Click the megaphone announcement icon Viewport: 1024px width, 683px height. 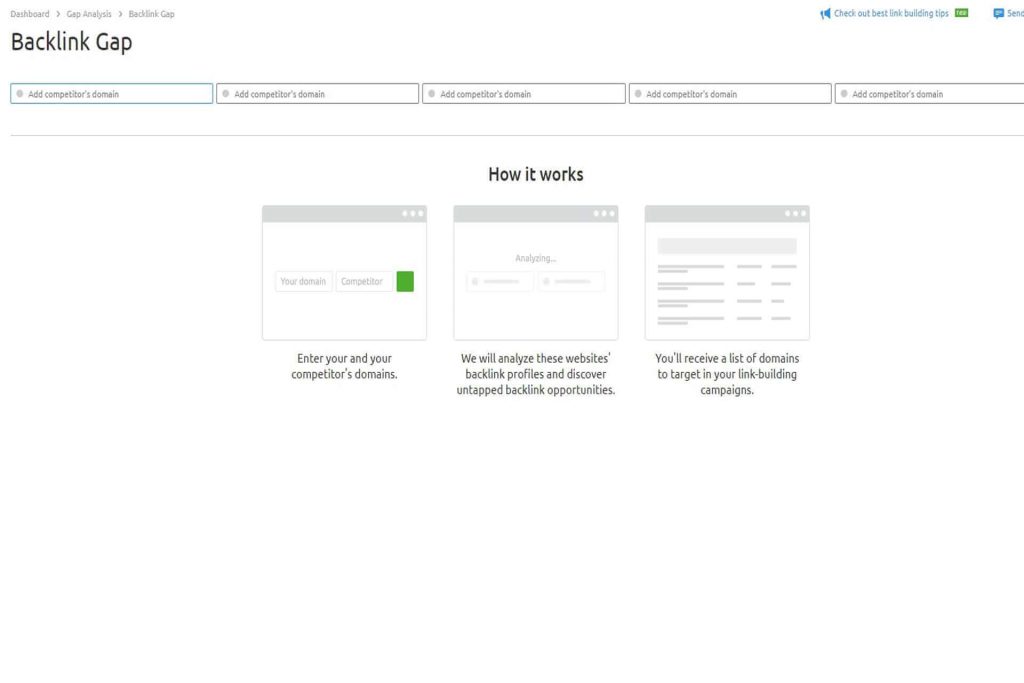825,13
